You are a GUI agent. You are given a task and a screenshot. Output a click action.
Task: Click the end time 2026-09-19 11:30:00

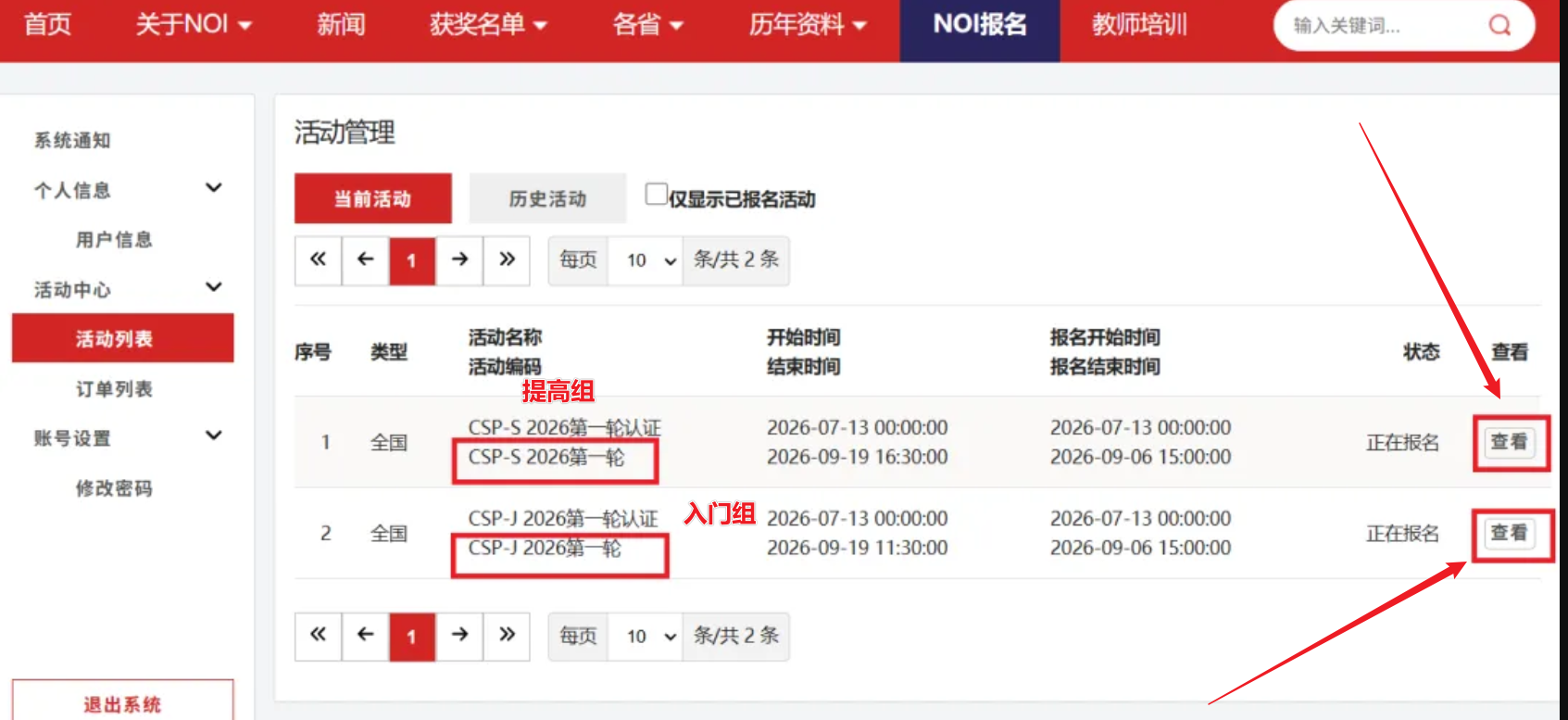pyautogui.click(x=858, y=548)
